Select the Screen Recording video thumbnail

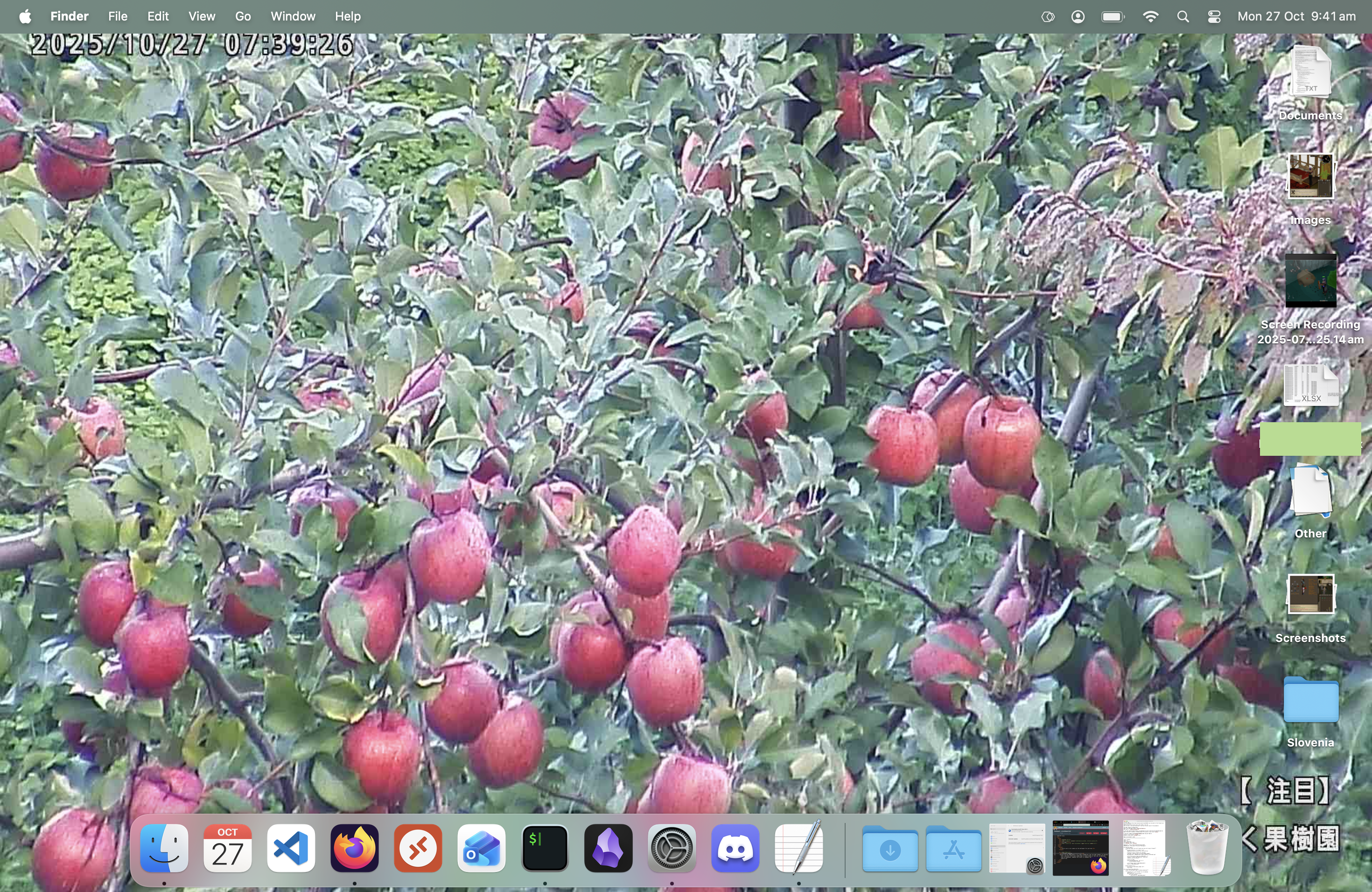click(1310, 281)
